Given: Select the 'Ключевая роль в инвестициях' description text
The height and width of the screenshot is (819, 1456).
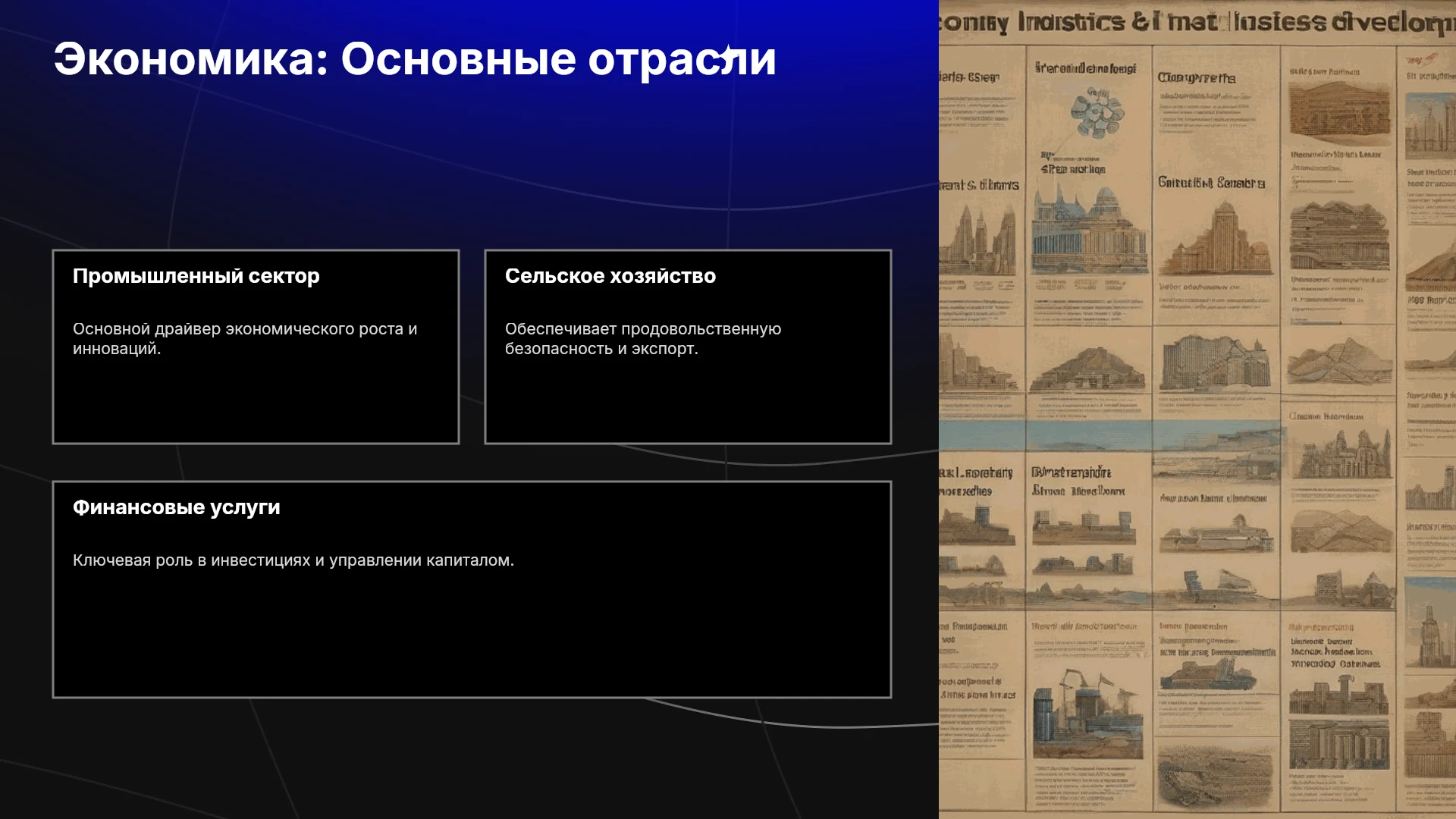Looking at the screenshot, I should pyautogui.click(x=293, y=560).
